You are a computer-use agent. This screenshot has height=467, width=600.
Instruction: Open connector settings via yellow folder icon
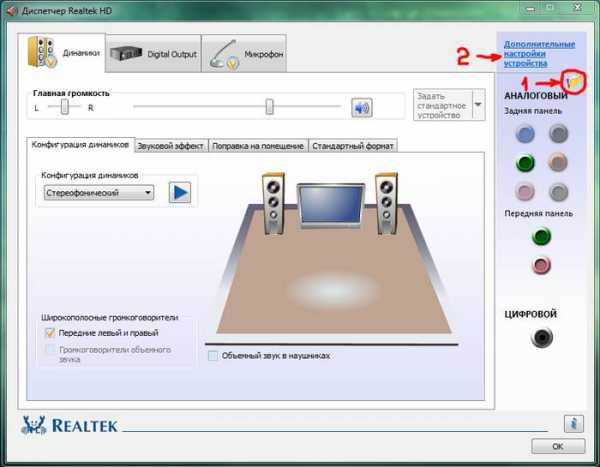(575, 82)
